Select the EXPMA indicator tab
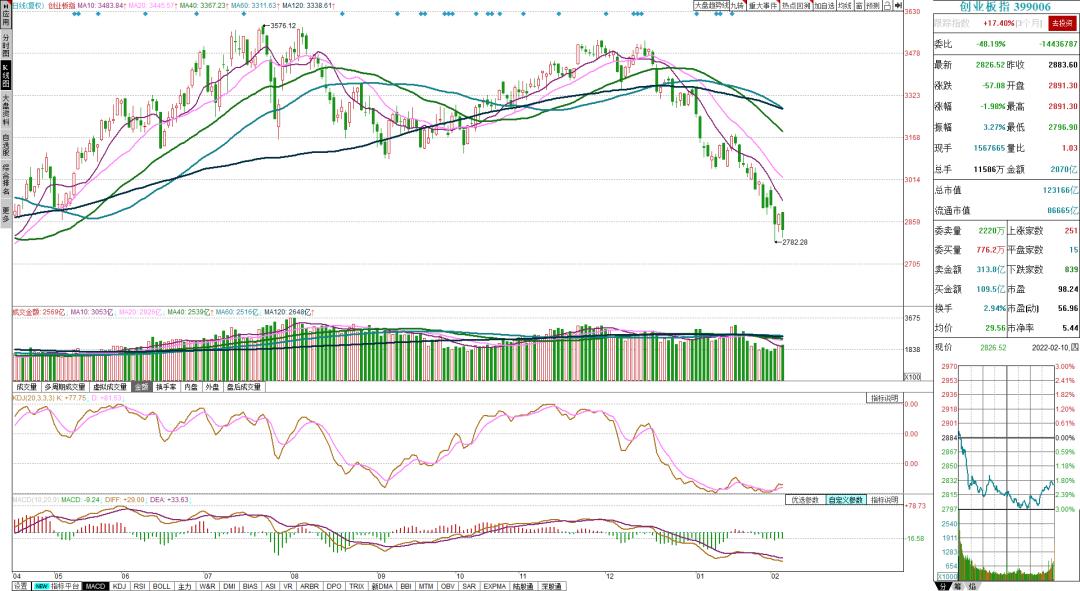Screen dimensions: 1080x591 (x=495, y=586)
